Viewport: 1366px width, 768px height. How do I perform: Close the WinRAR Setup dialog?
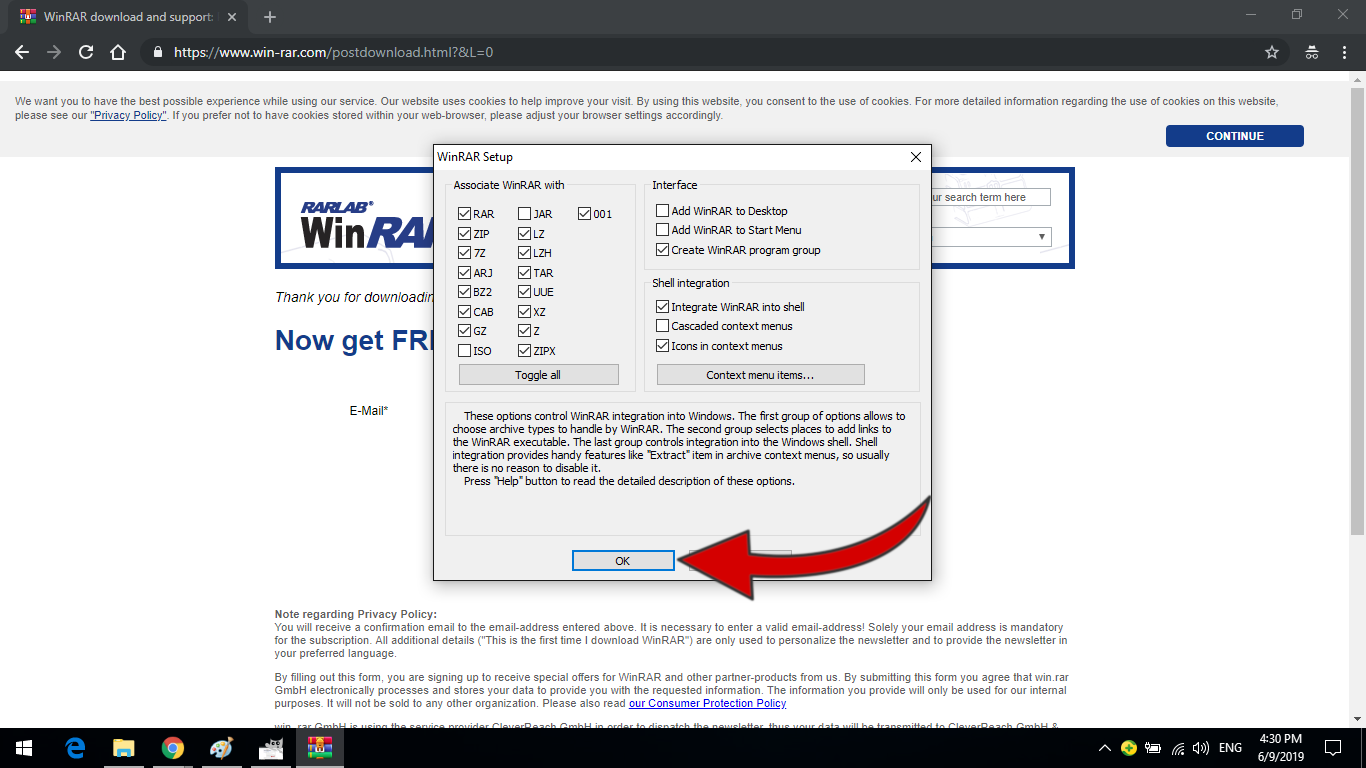click(x=915, y=157)
